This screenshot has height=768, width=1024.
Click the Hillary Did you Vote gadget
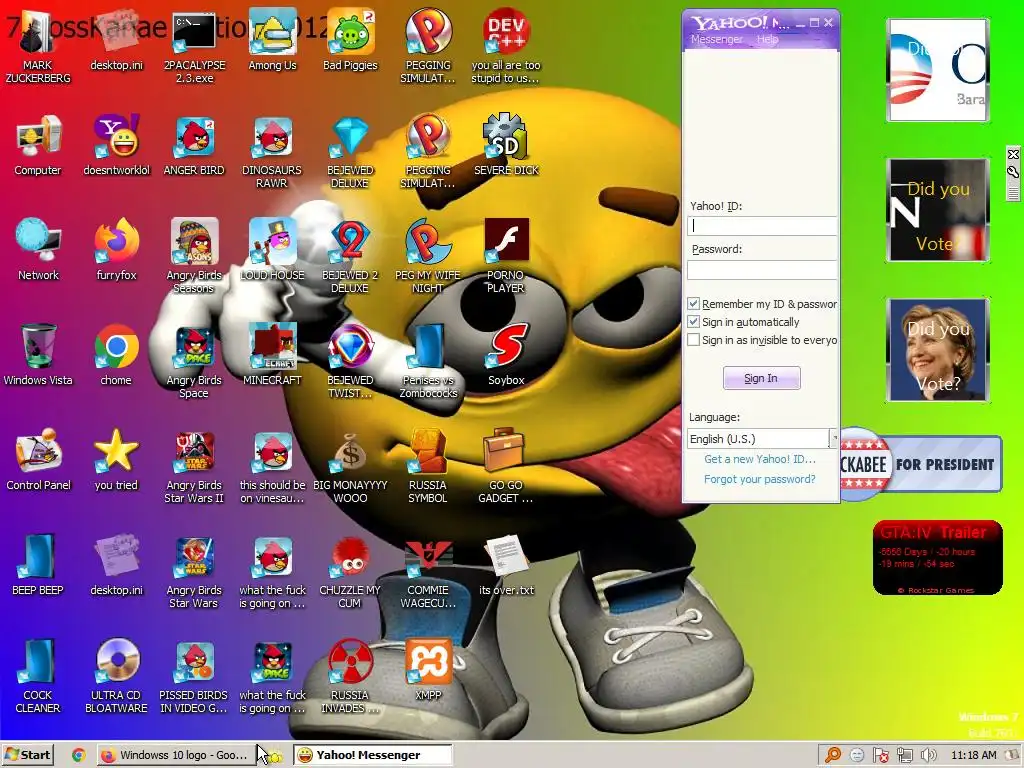[x=938, y=350]
